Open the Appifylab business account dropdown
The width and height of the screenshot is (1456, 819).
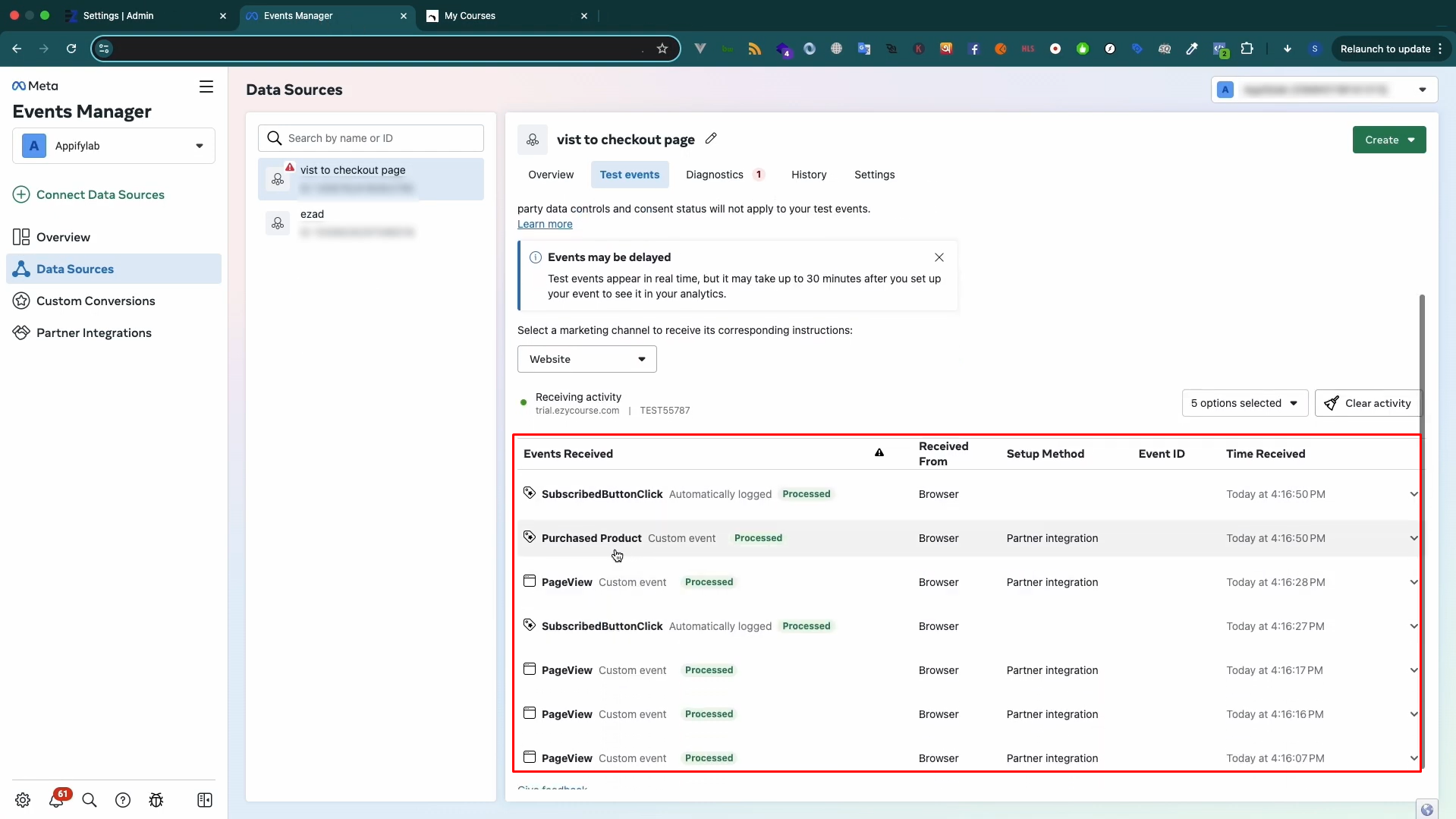[114, 146]
